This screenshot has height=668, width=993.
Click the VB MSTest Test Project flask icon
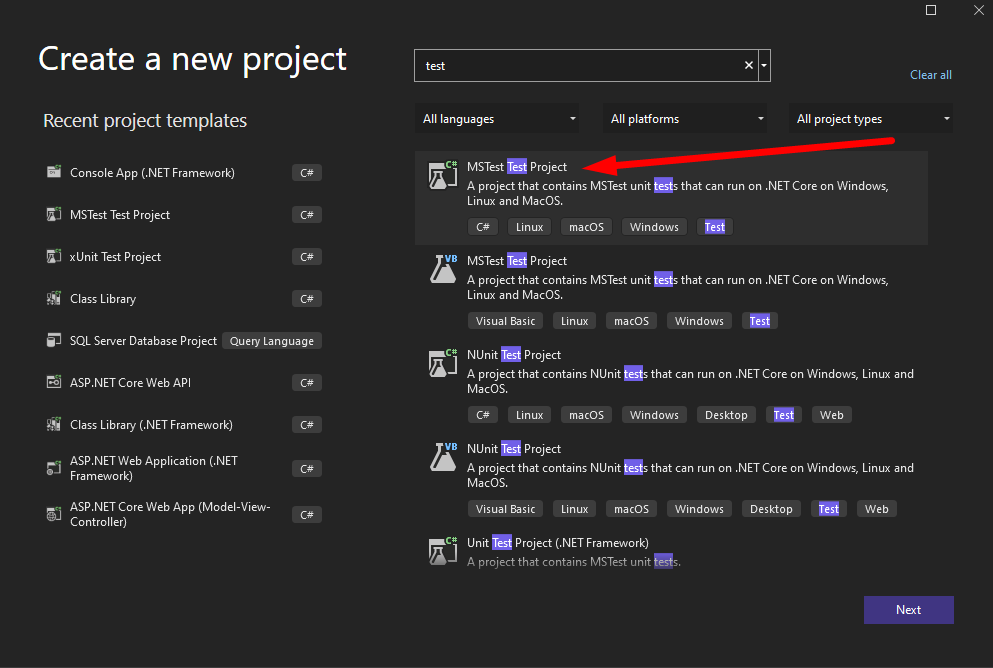442,270
